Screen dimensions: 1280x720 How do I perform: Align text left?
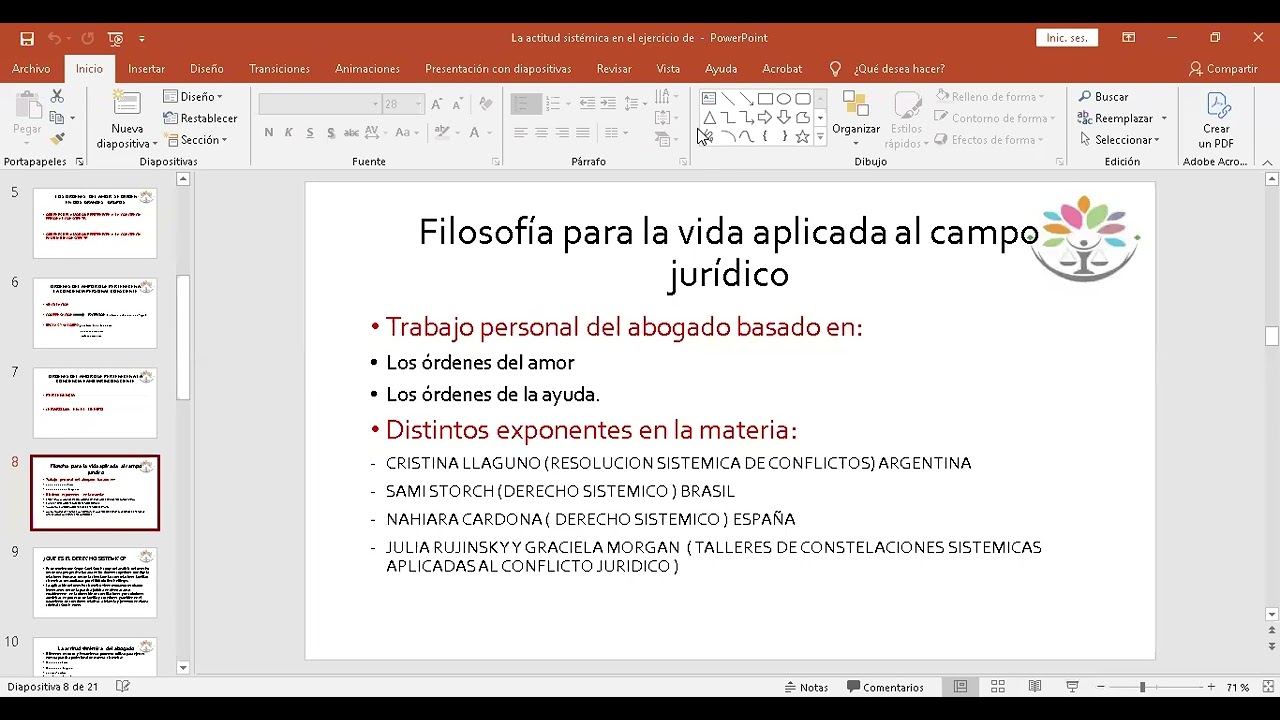pos(520,132)
